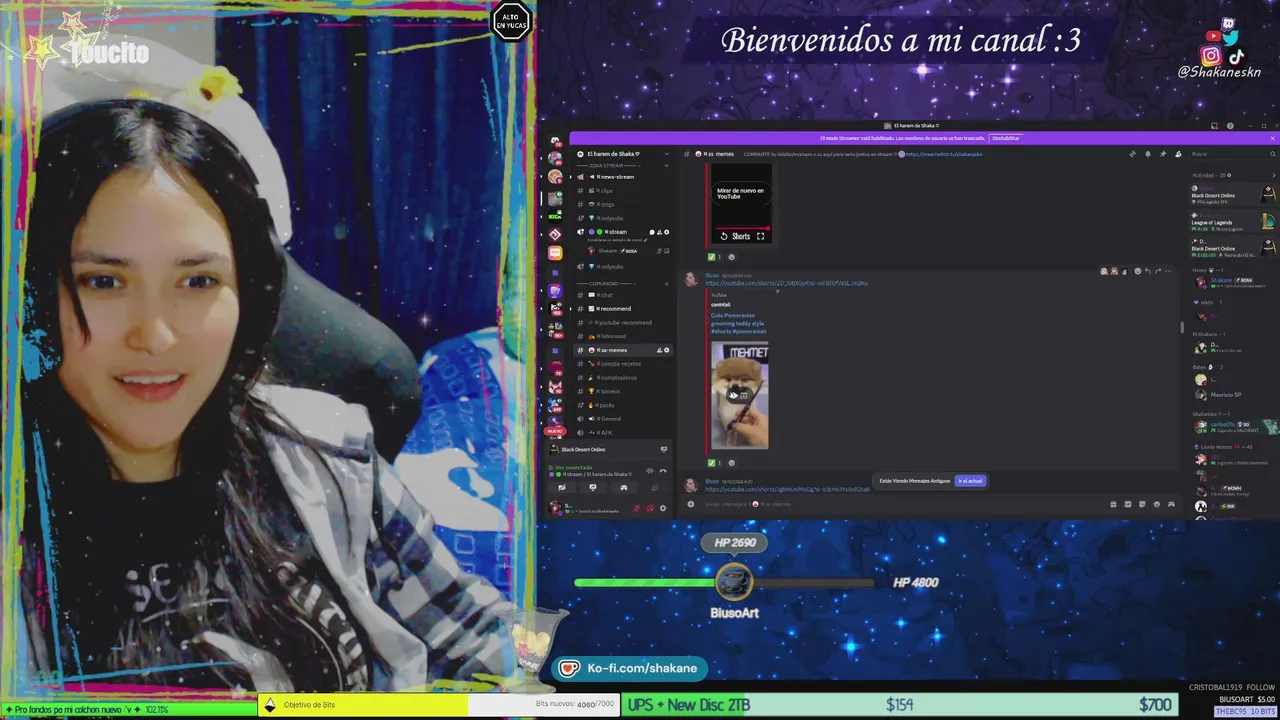Open the comida-recetas channel
Image resolution: width=1280 pixels, height=720 pixels.
tap(619, 364)
